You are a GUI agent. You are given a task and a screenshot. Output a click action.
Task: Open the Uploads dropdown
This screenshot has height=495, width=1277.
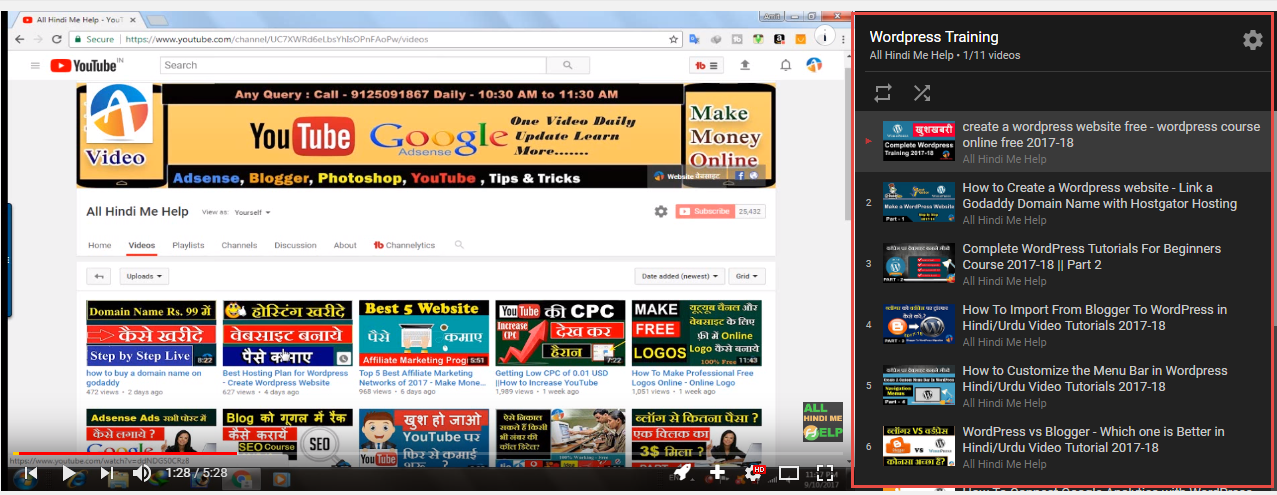click(144, 276)
